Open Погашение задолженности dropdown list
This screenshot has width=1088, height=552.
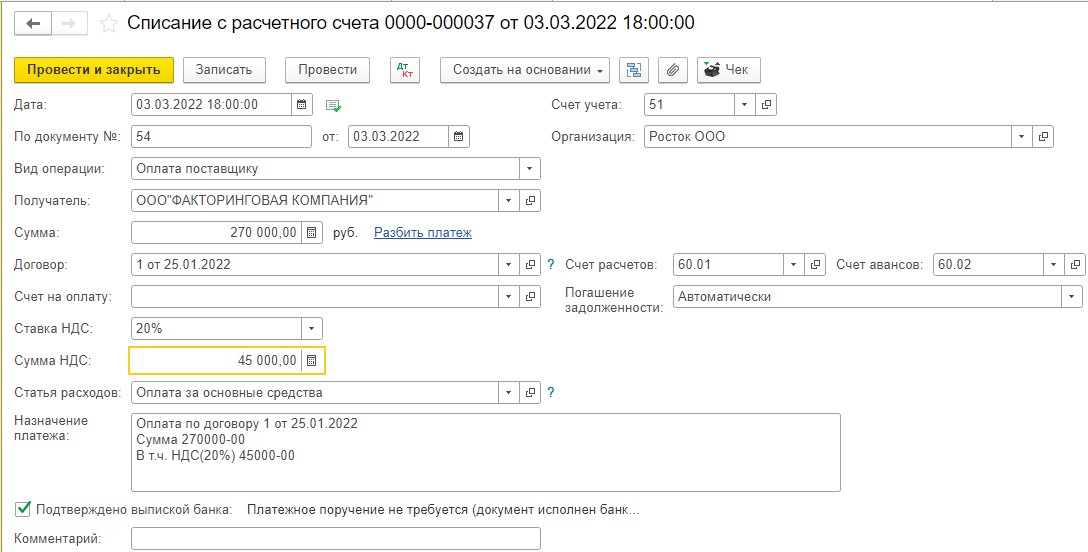tap(1071, 297)
